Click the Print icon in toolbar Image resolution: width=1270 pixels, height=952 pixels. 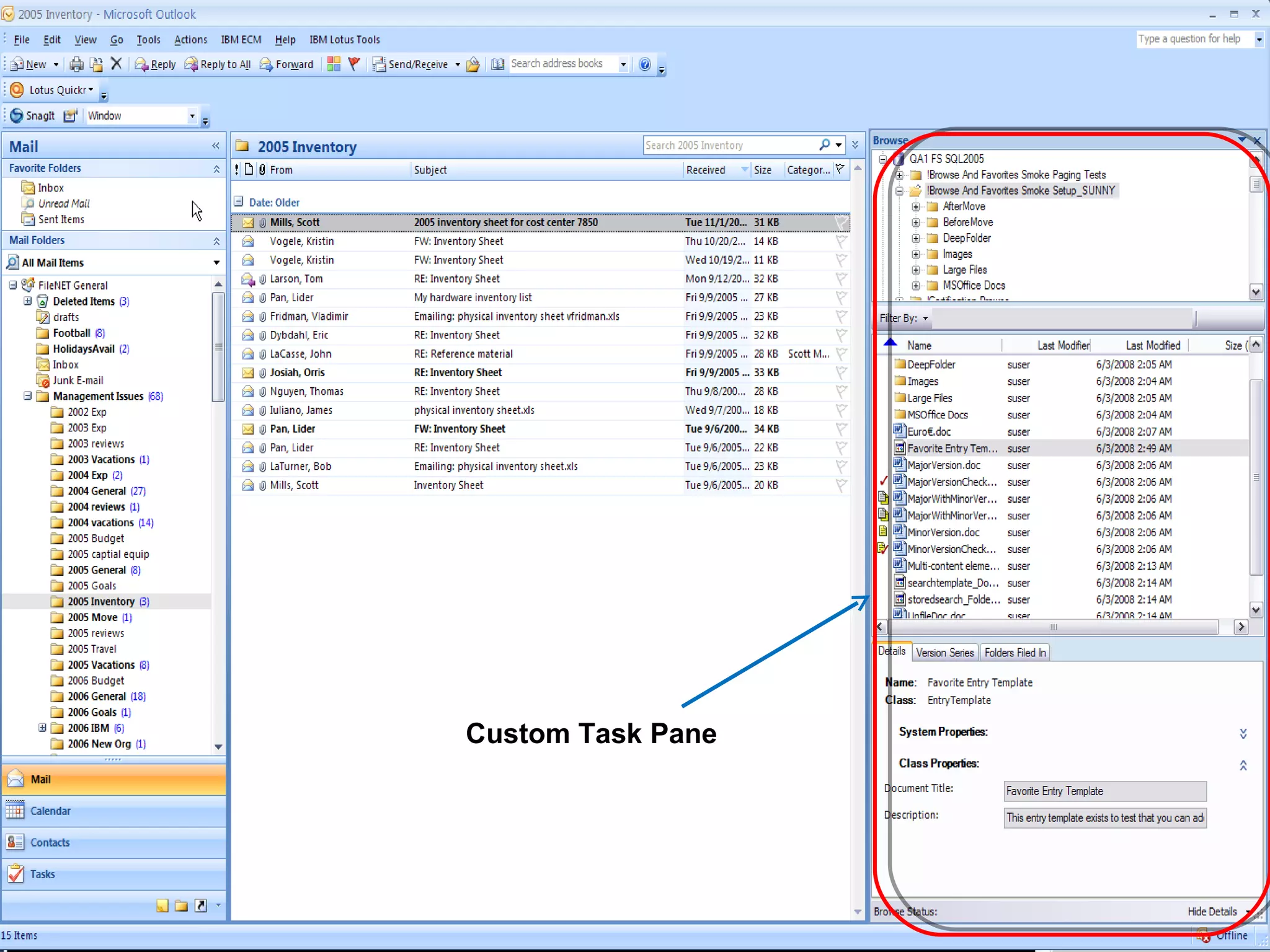(x=76, y=64)
